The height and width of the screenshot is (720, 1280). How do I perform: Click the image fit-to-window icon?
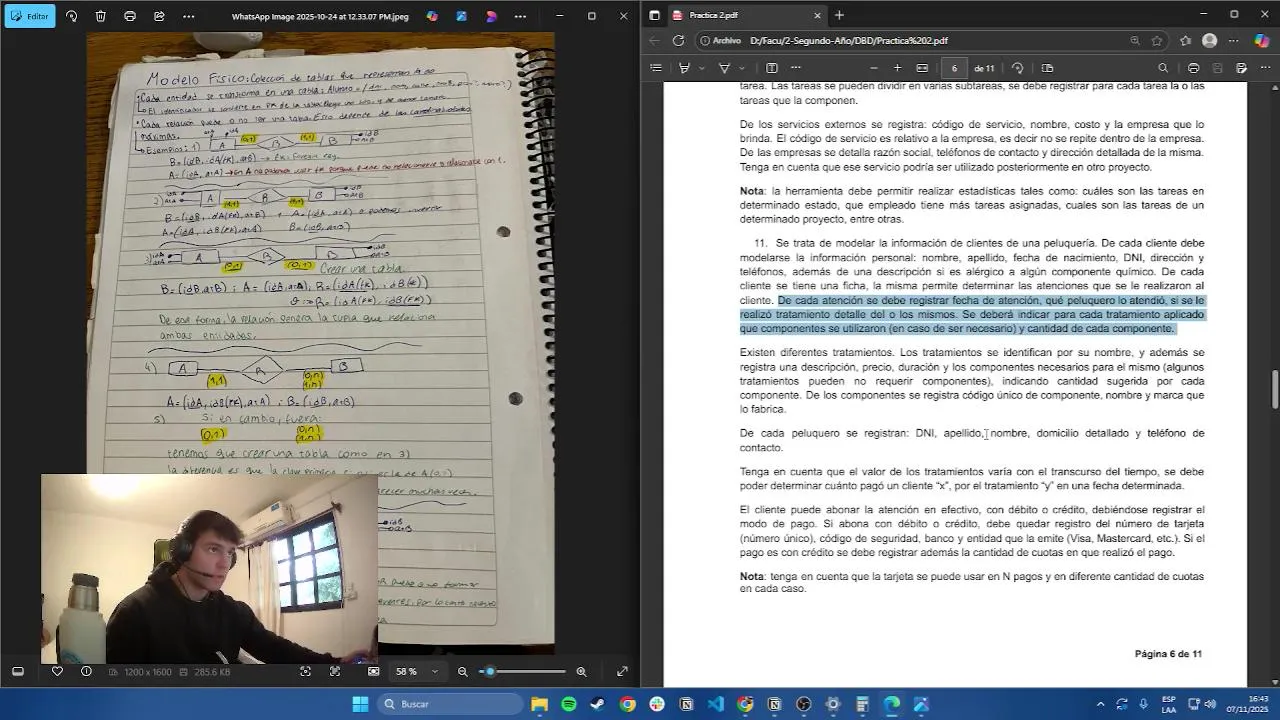tap(335, 671)
